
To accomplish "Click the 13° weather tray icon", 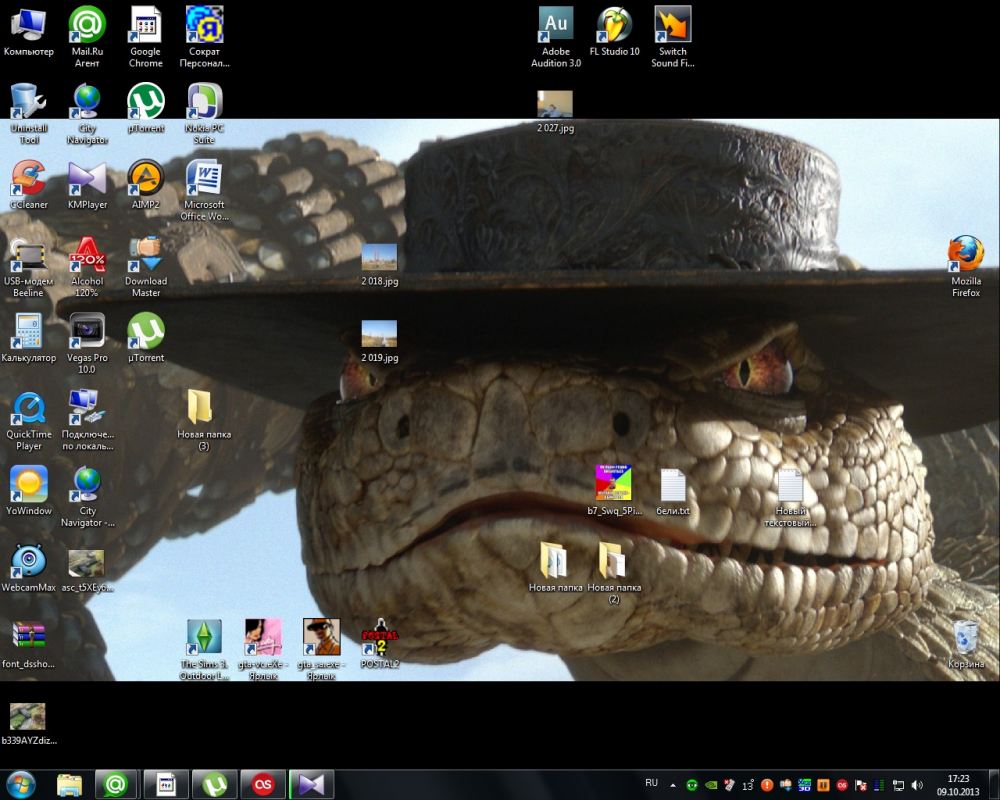I will (748, 785).
